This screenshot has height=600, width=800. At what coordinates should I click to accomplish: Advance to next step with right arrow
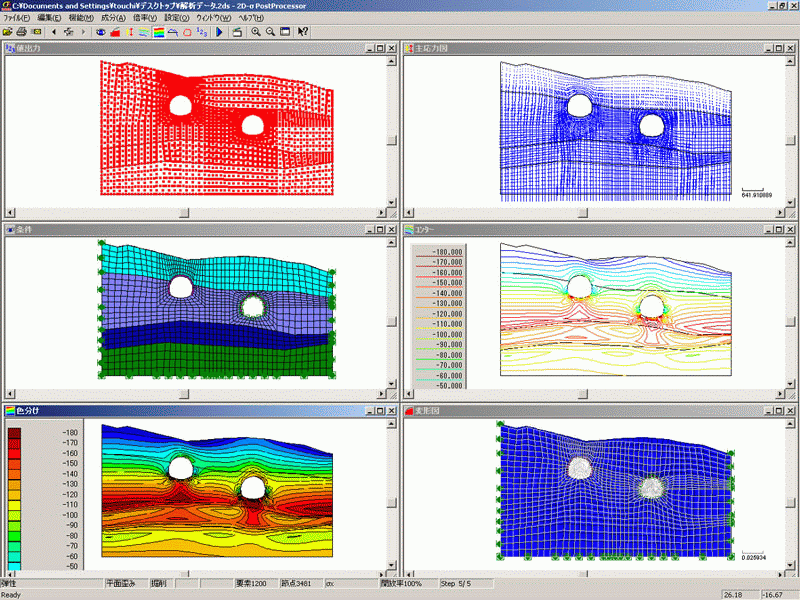[x=81, y=32]
